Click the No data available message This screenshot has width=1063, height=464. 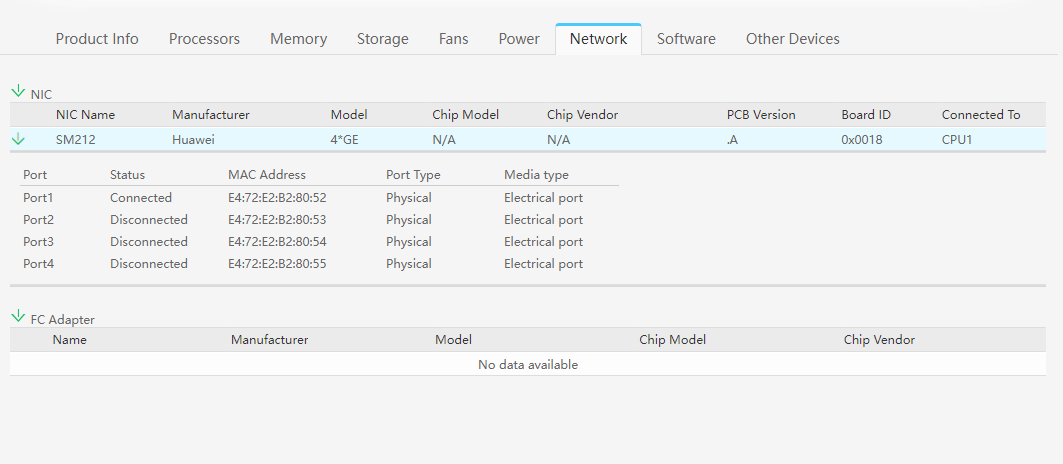(528, 365)
